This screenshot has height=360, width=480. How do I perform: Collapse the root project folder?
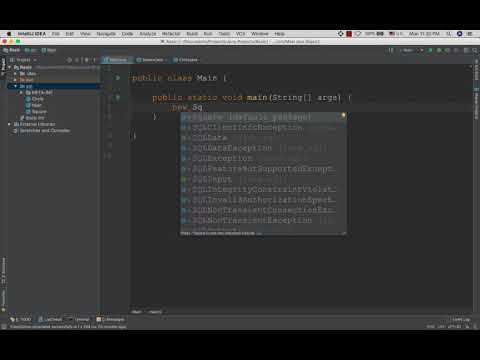[10, 67]
